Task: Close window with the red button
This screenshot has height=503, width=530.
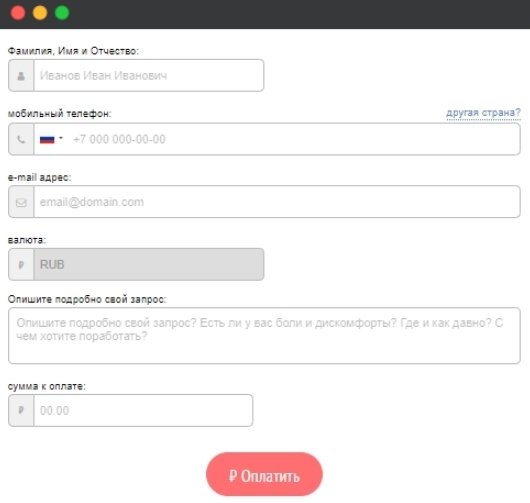Action: pyautogui.click(x=18, y=13)
